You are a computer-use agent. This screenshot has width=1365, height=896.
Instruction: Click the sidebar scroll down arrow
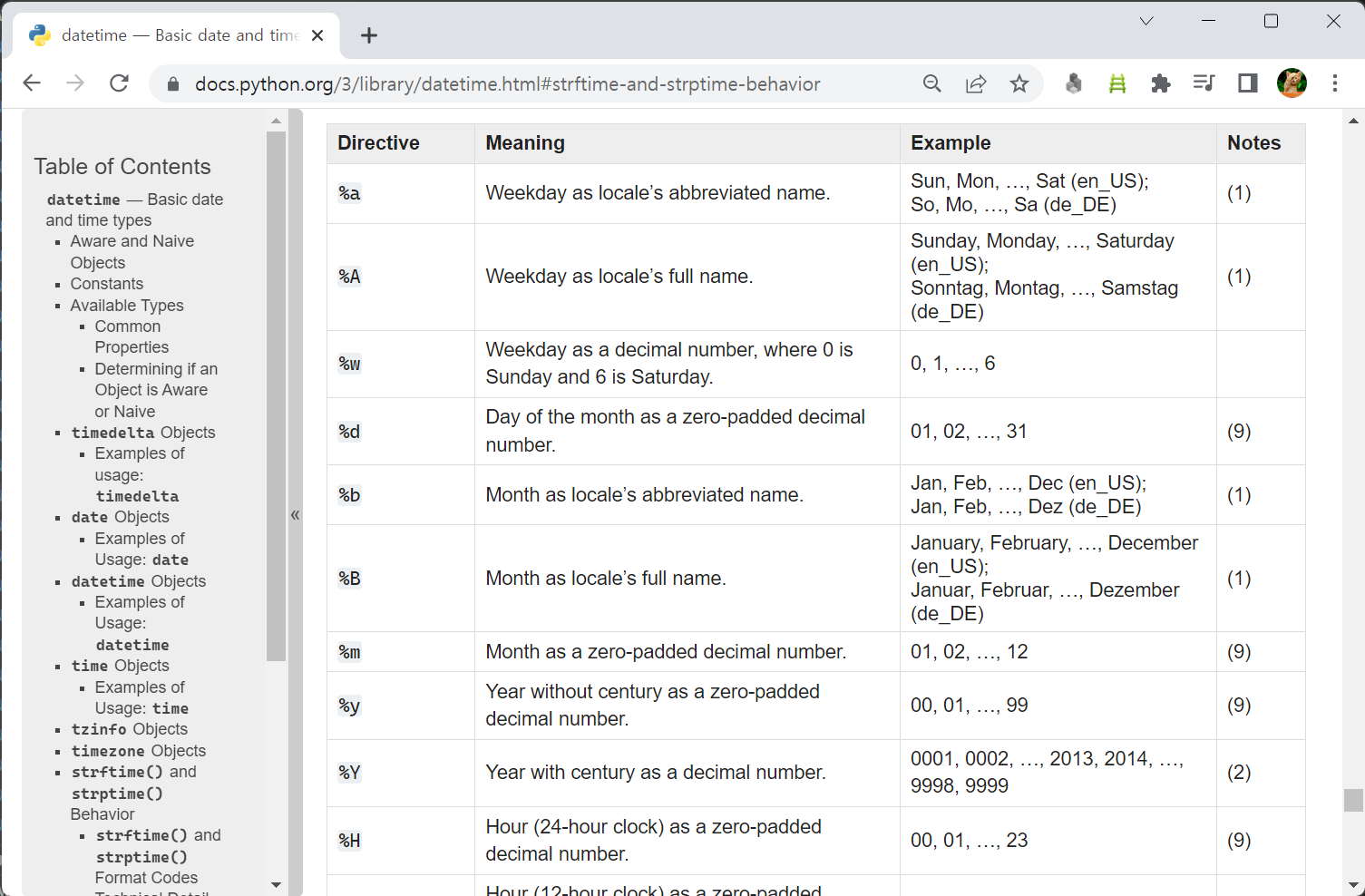276,885
